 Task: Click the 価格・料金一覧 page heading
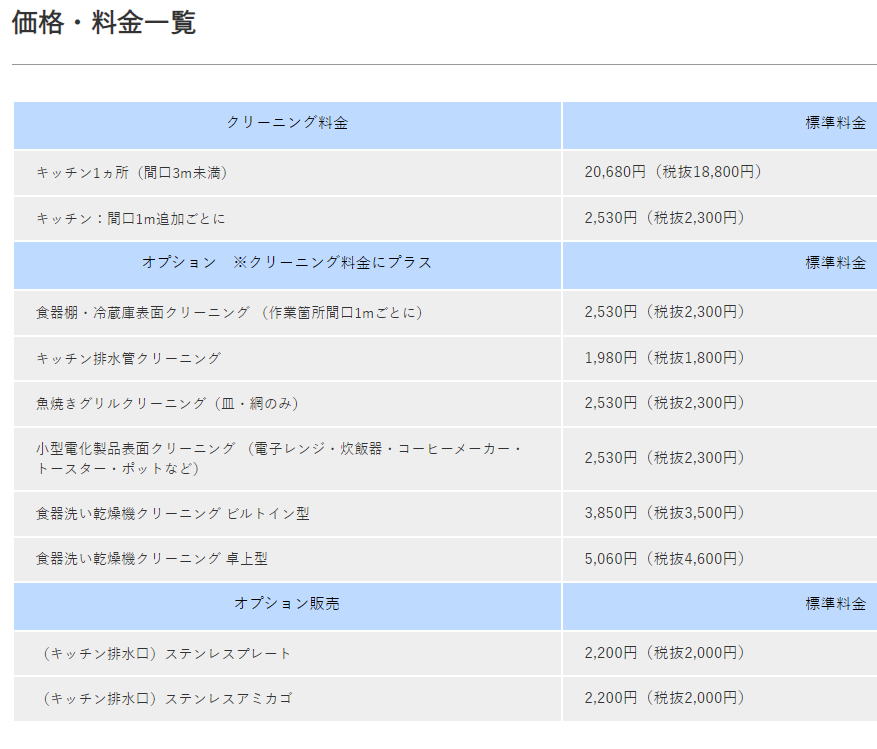[x=104, y=23]
